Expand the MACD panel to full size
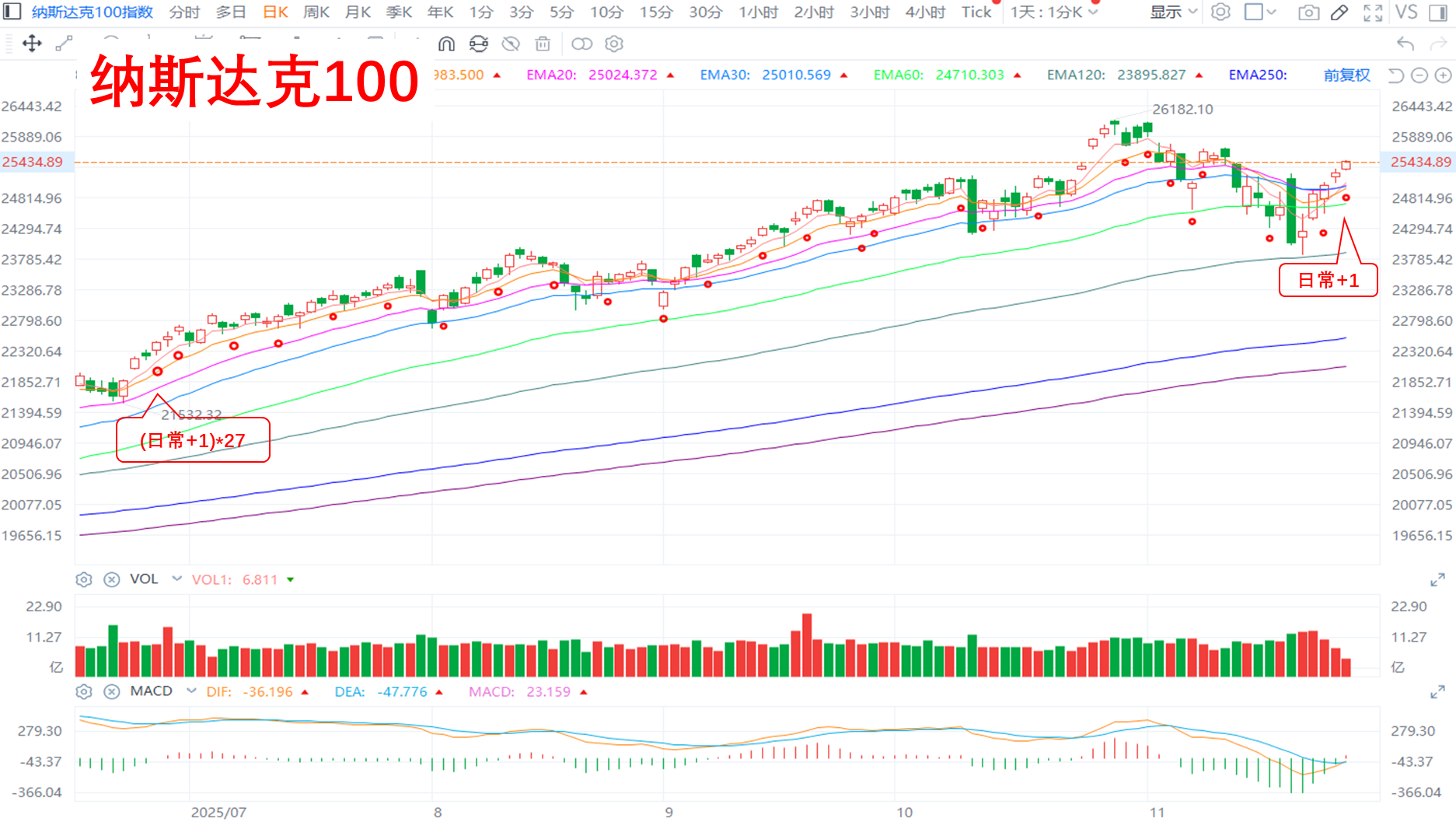Image resolution: width=1456 pixels, height=822 pixels. tap(1437, 691)
